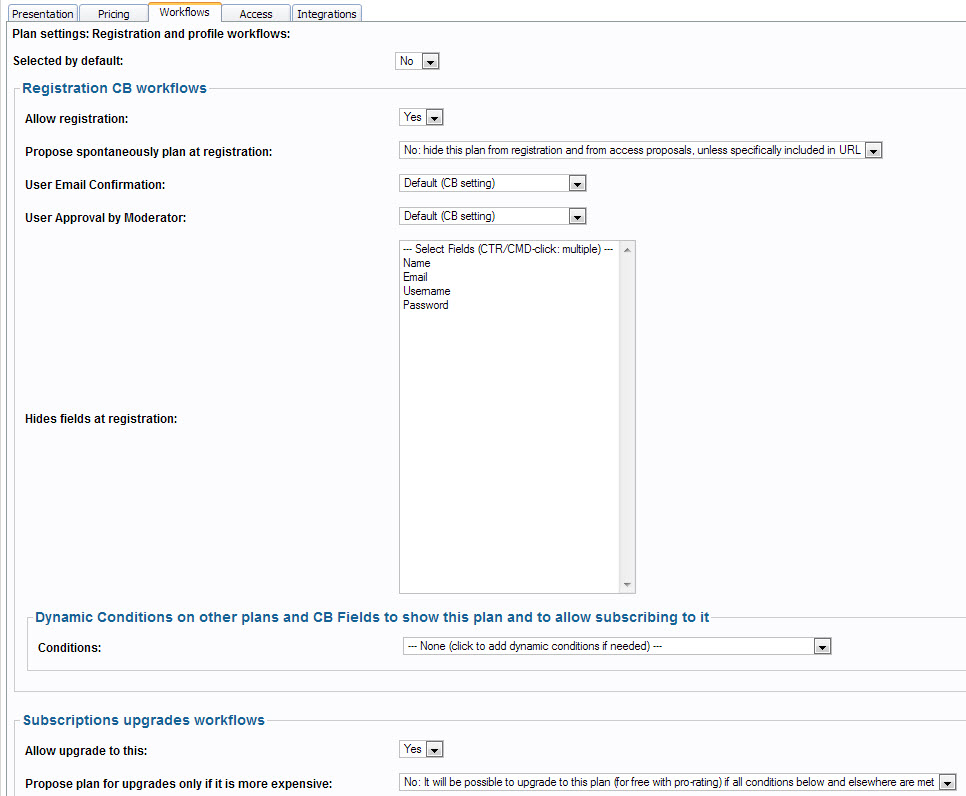Select the Workflows tab
Viewport: 966px width, 796px height.
pos(184,13)
